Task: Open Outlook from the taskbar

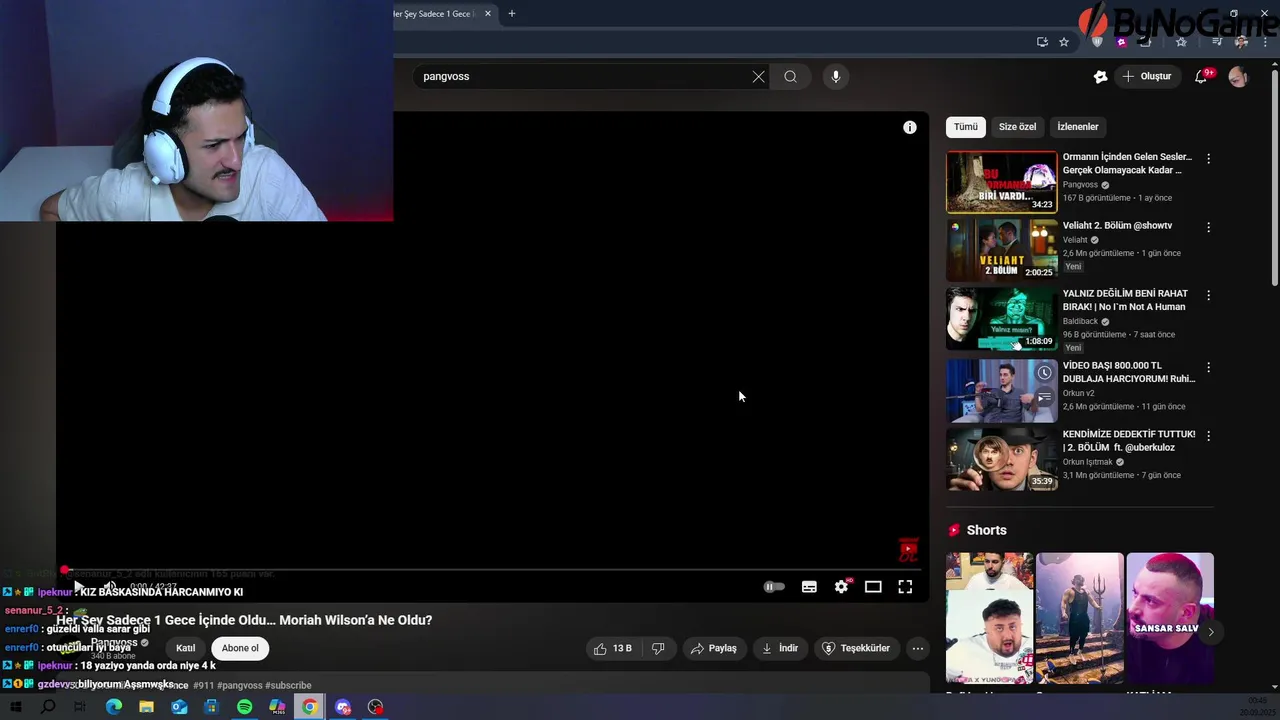Action: 179,707
